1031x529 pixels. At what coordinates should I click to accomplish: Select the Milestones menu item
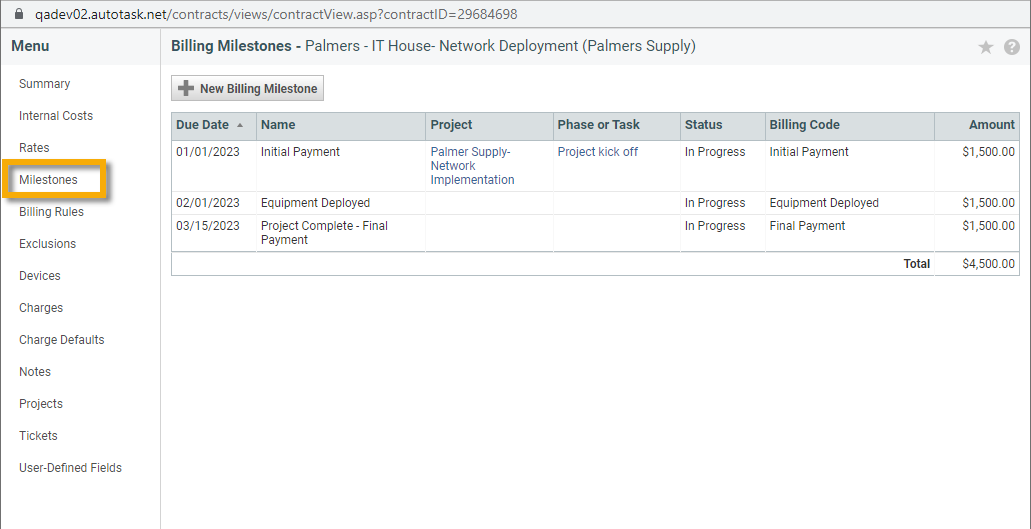[x=48, y=180]
